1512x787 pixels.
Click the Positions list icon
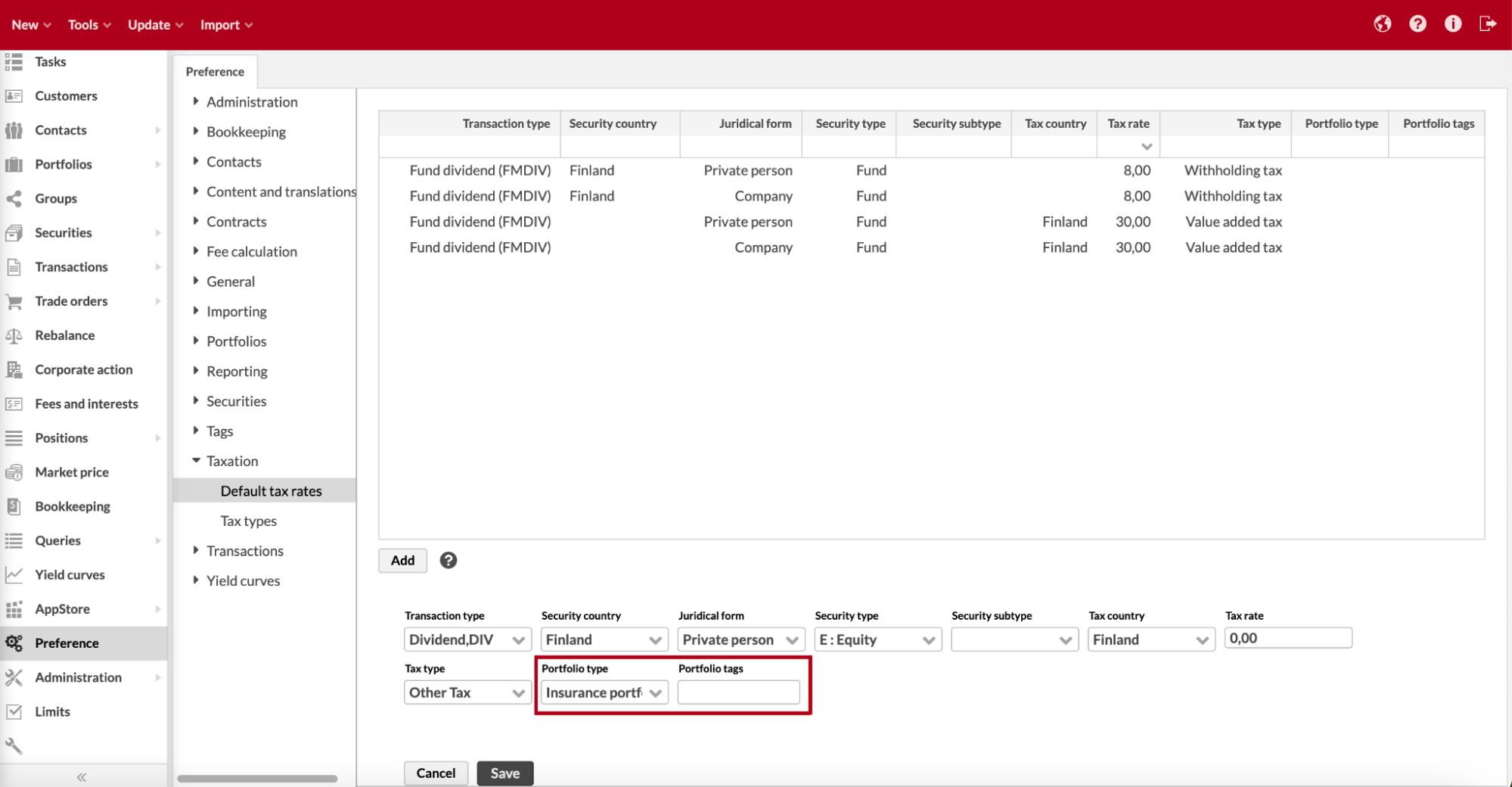pos(14,438)
